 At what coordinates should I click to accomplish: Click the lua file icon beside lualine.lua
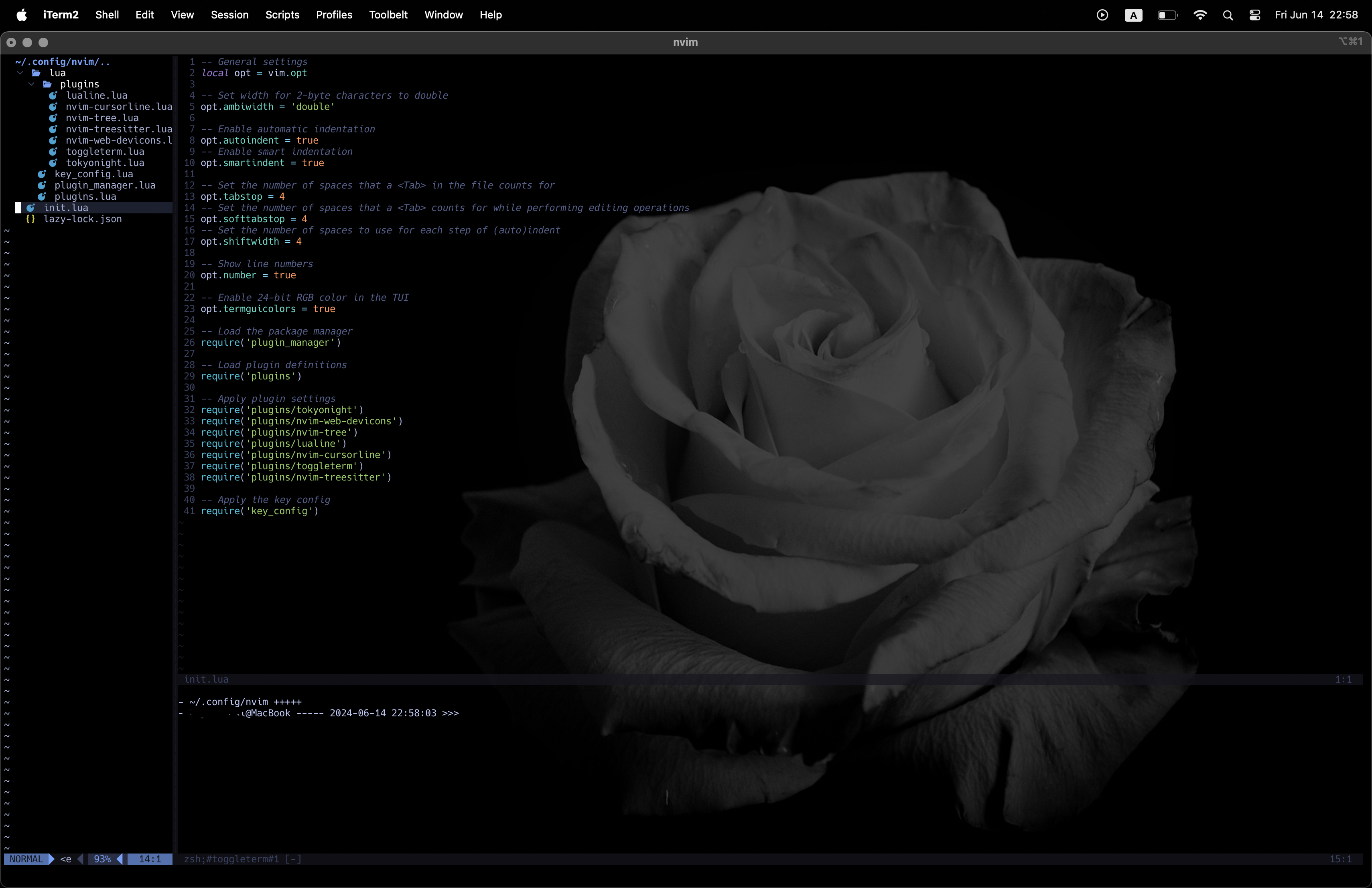(54, 95)
